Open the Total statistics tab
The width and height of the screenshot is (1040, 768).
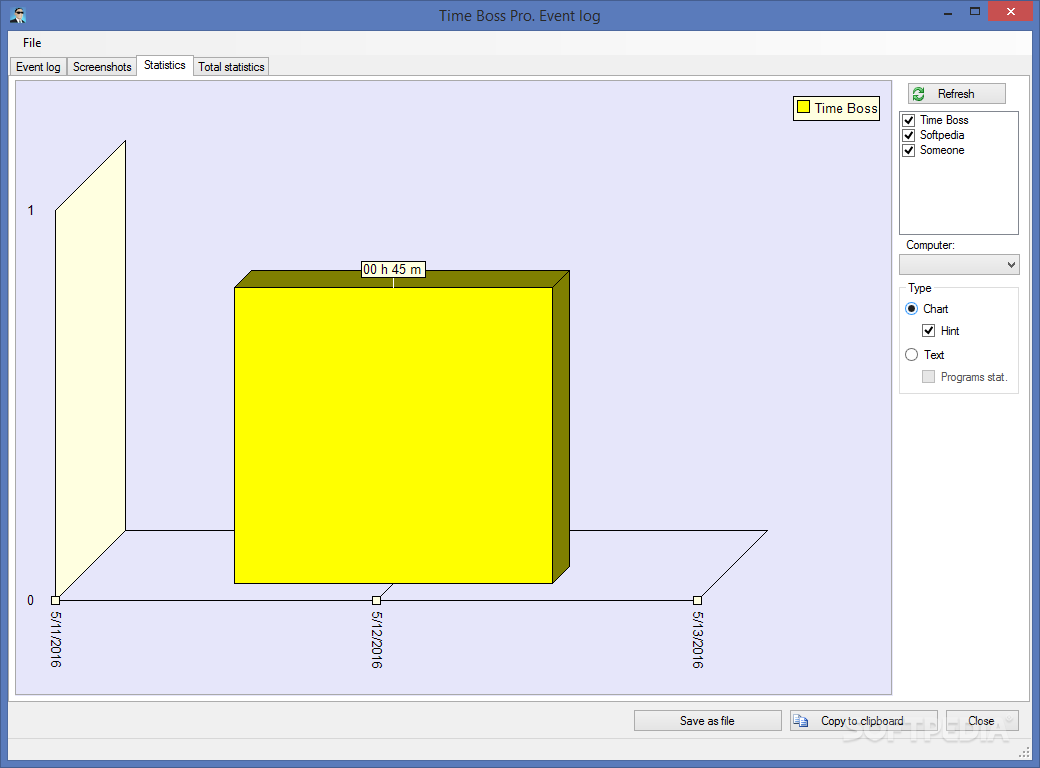tap(231, 67)
